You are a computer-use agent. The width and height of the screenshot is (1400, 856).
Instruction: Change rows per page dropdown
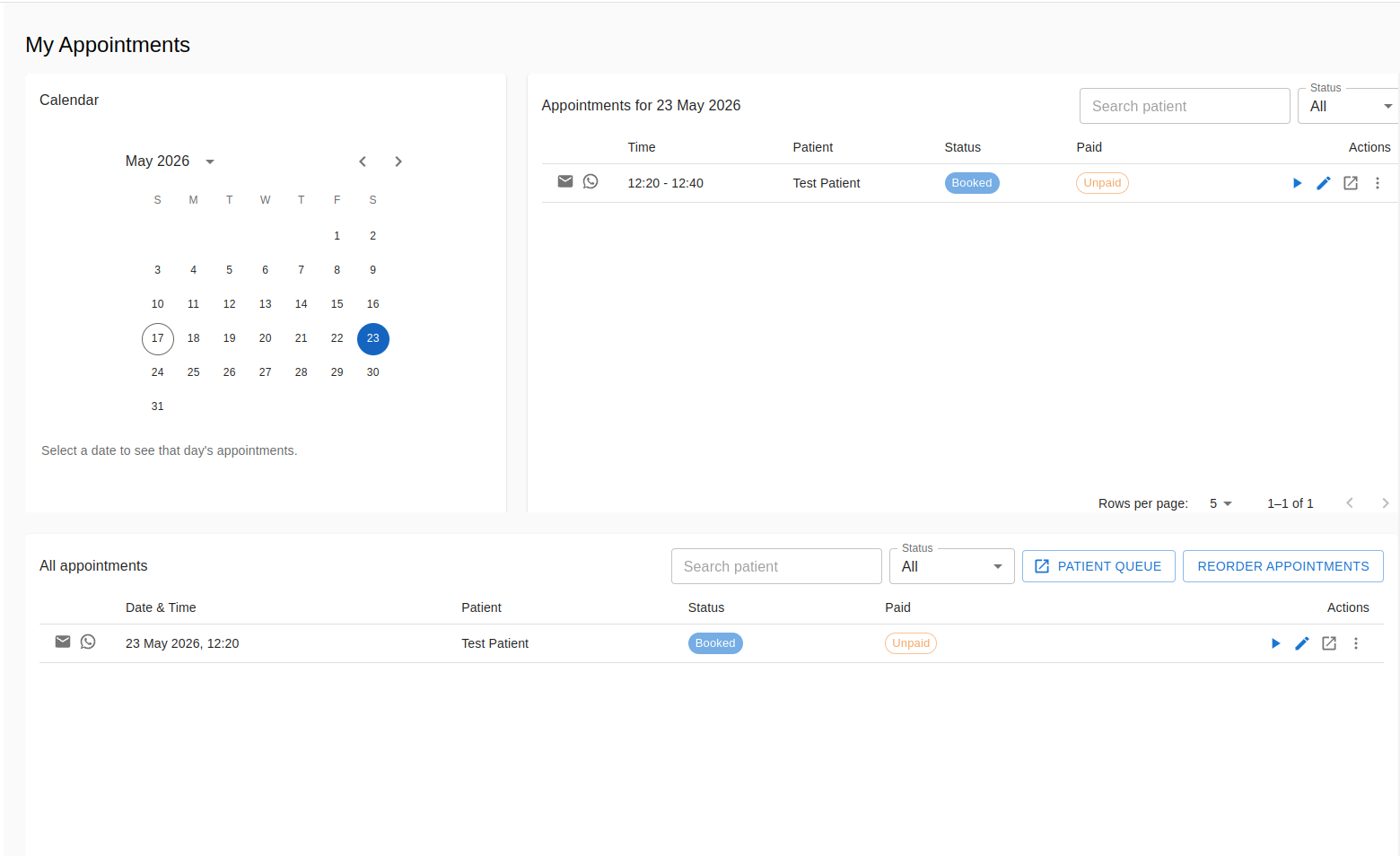tap(1221, 503)
